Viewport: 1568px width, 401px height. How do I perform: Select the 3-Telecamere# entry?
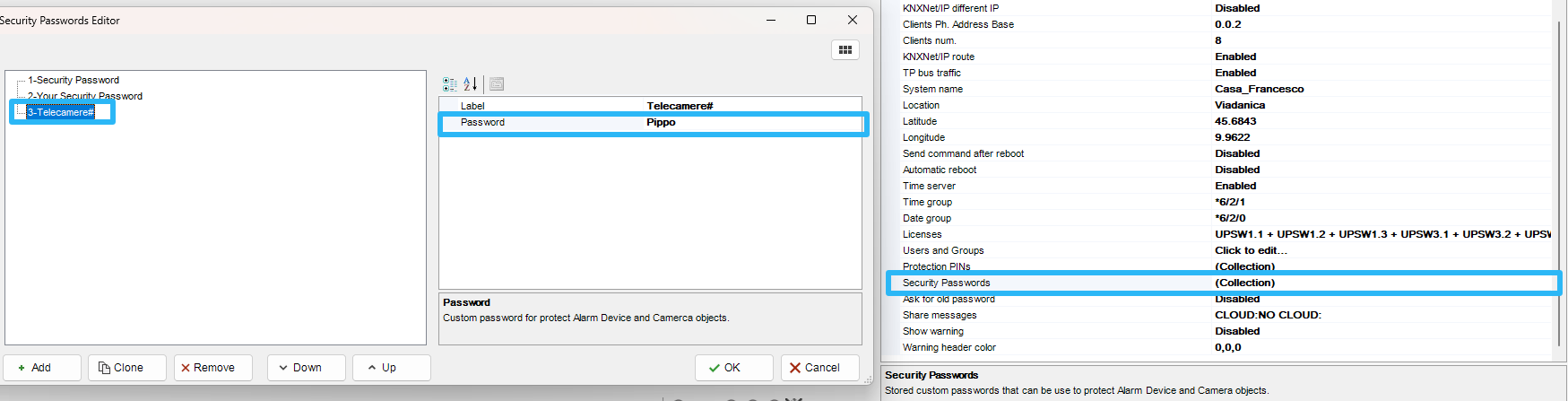[x=61, y=112]
